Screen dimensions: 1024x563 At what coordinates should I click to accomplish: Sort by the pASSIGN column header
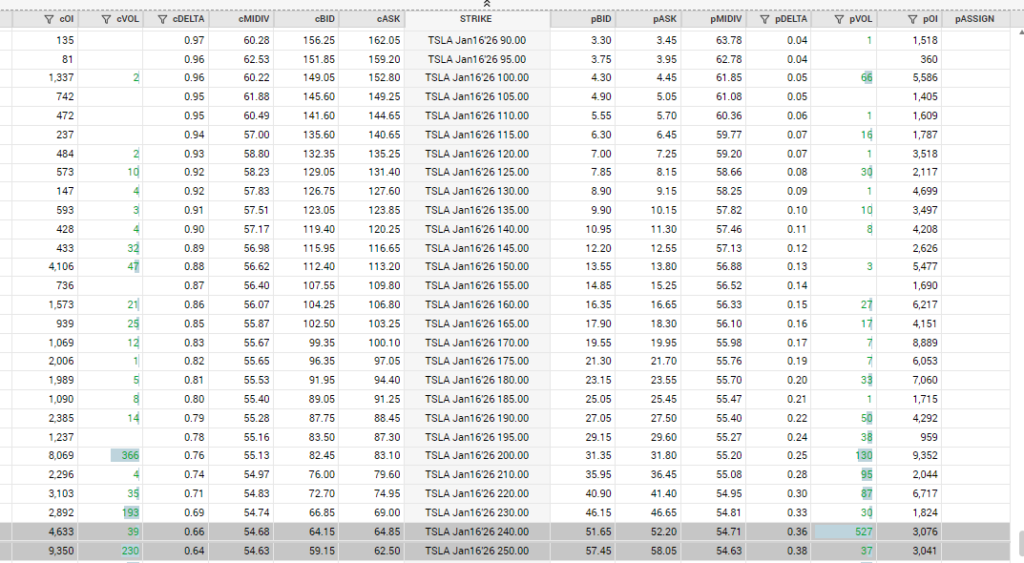(974, 20)
